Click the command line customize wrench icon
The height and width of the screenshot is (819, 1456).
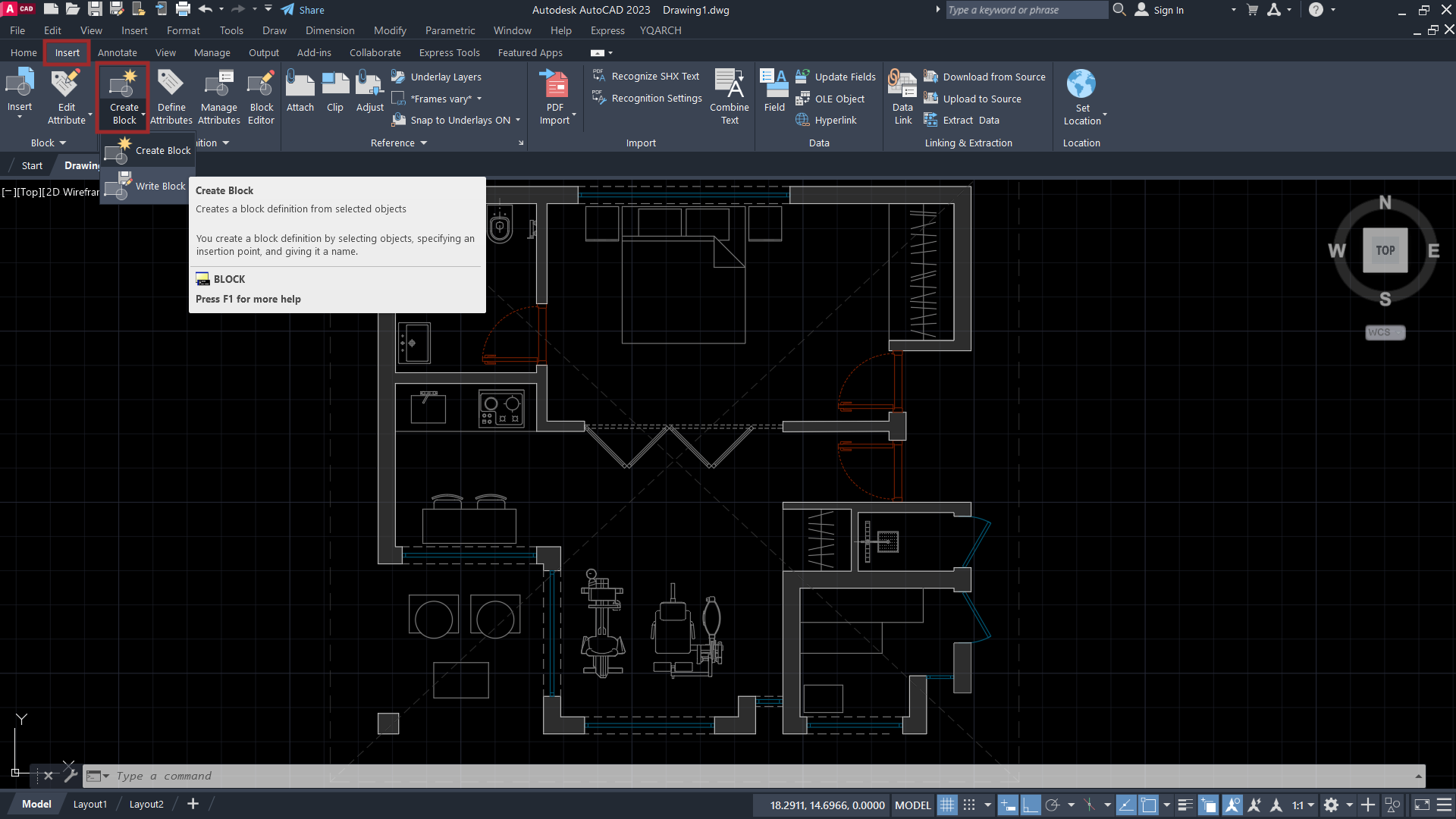coord(71,775)
